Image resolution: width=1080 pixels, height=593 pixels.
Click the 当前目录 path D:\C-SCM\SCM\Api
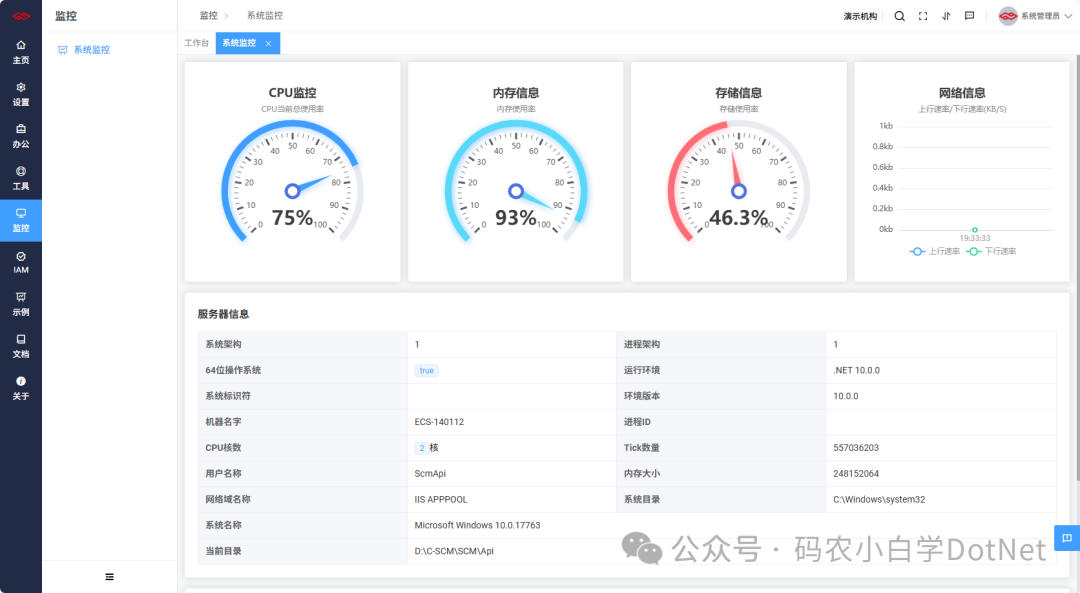click(454, 551)
